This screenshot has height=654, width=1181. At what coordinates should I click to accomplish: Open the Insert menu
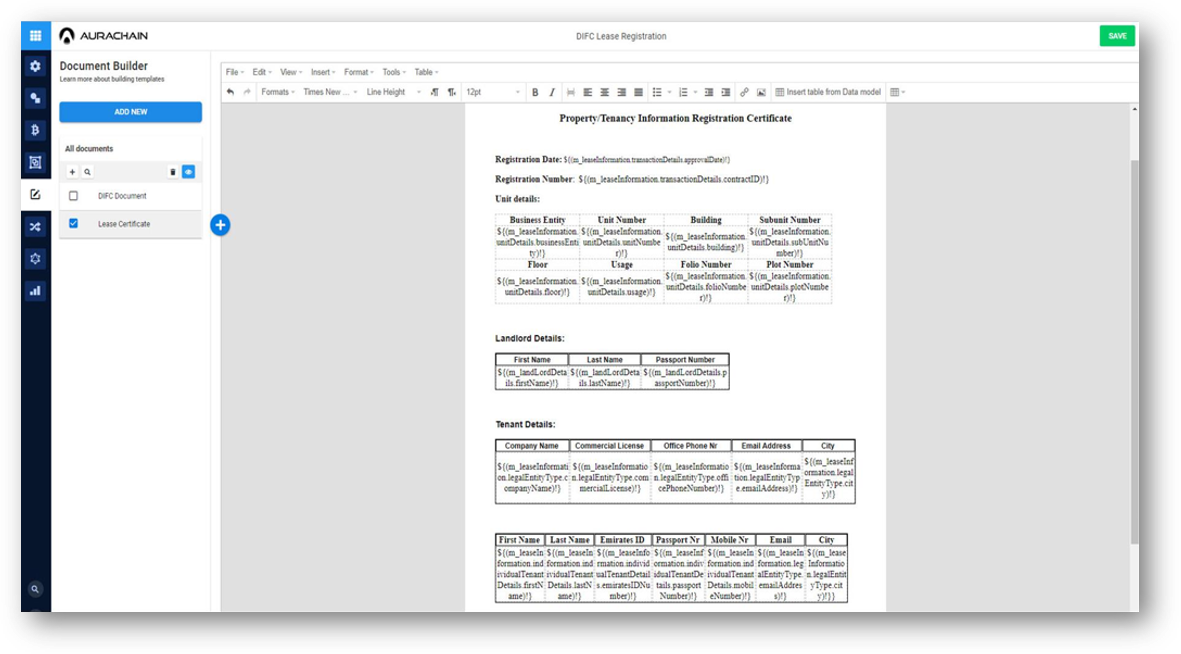(x=322, y=72)
